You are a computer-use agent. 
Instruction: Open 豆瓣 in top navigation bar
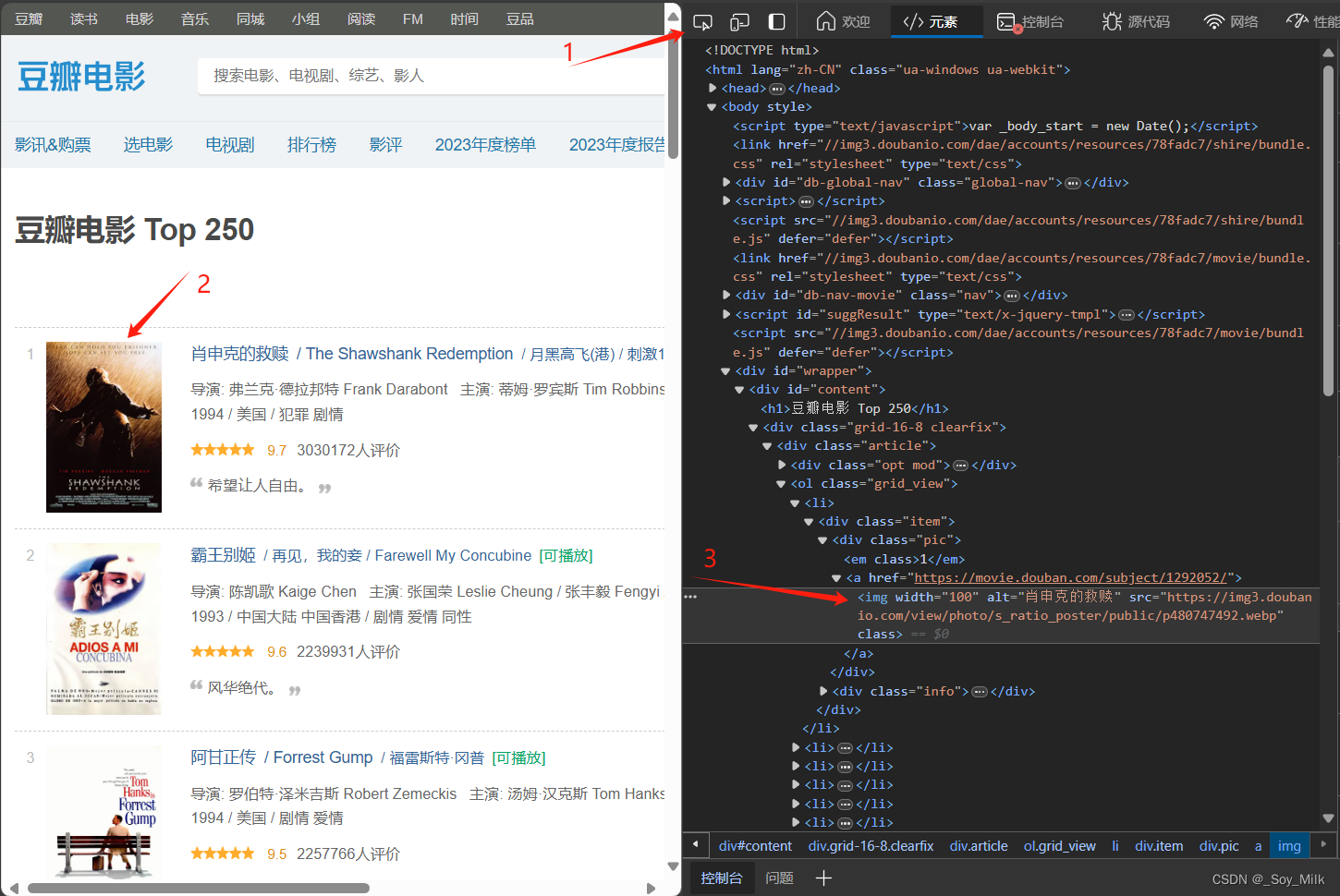(29, 19)
